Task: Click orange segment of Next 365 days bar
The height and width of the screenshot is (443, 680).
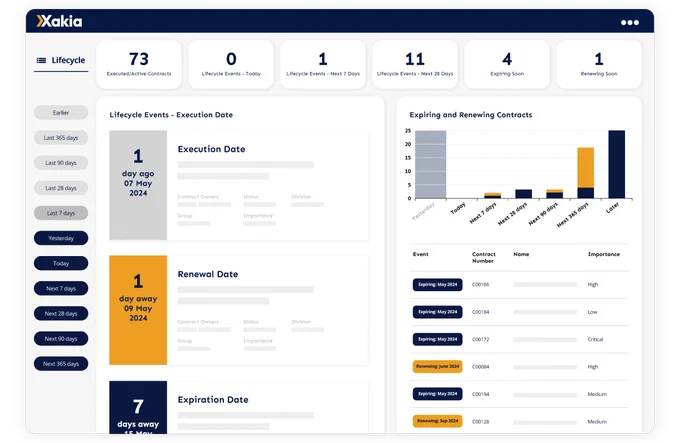Action: click(x=585, y=168)
